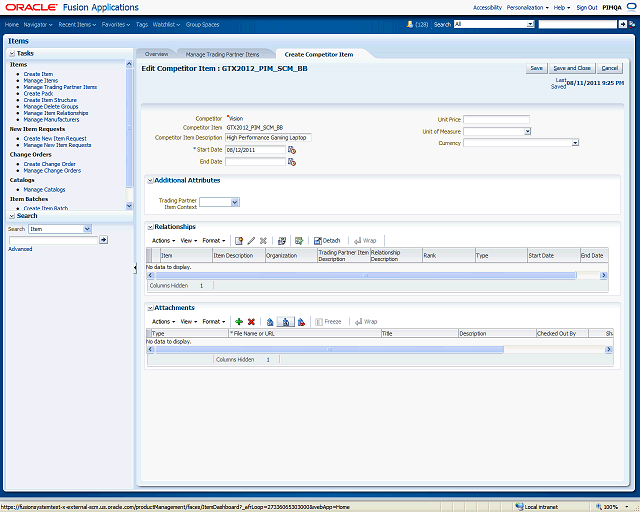
Task: Collapse the Attachments section
Action: point(150,308)
